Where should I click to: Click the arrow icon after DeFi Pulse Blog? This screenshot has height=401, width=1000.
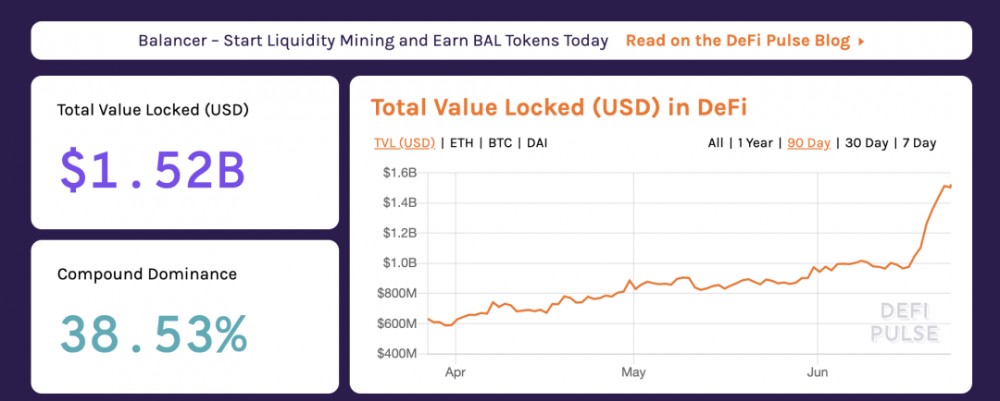click(862, 42)
